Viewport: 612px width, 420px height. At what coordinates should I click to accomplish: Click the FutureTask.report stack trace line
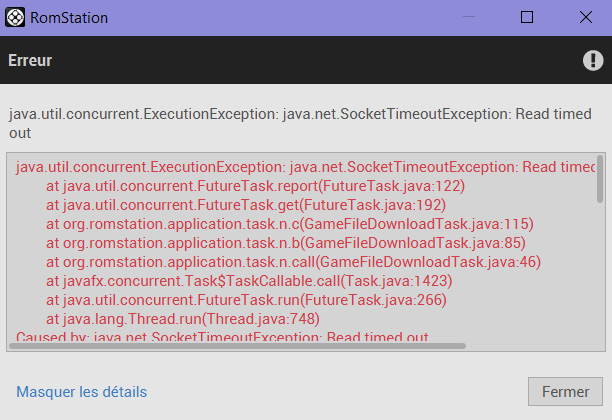coord(255,186)
